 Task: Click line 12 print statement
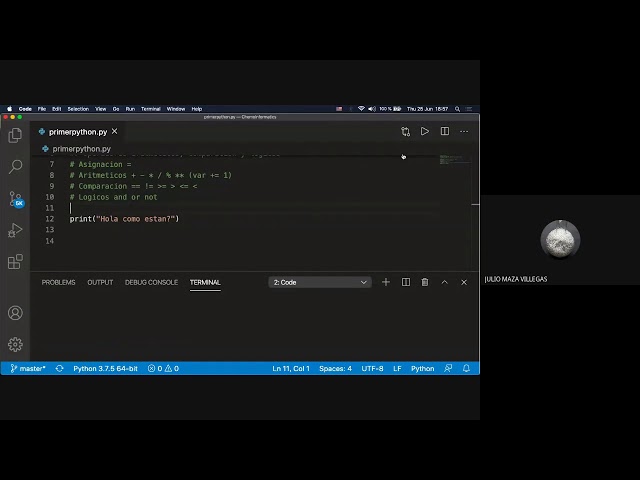pos(124,219)
